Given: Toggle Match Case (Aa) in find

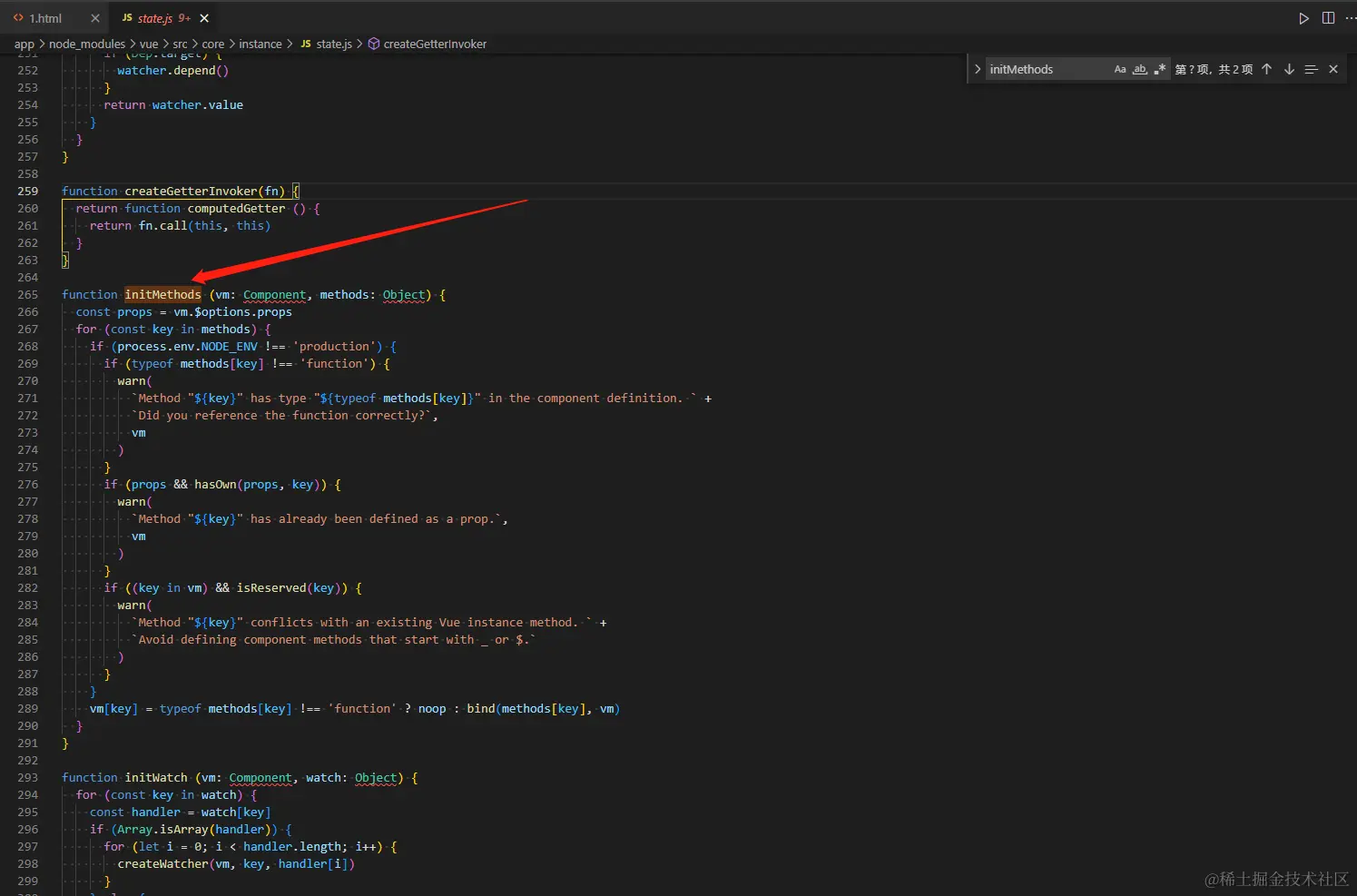Looking at the screenshot, I should pyautogui.click(x=1120, y=69).
